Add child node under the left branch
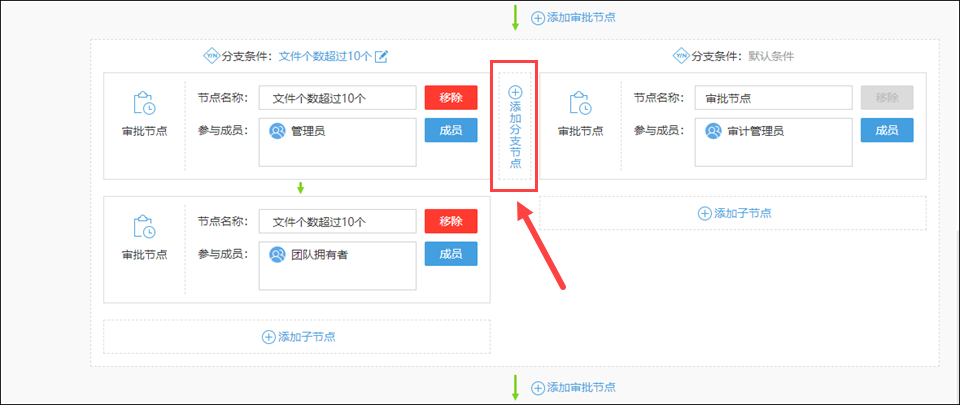This screenshot has width=960, height=405. 298,337
